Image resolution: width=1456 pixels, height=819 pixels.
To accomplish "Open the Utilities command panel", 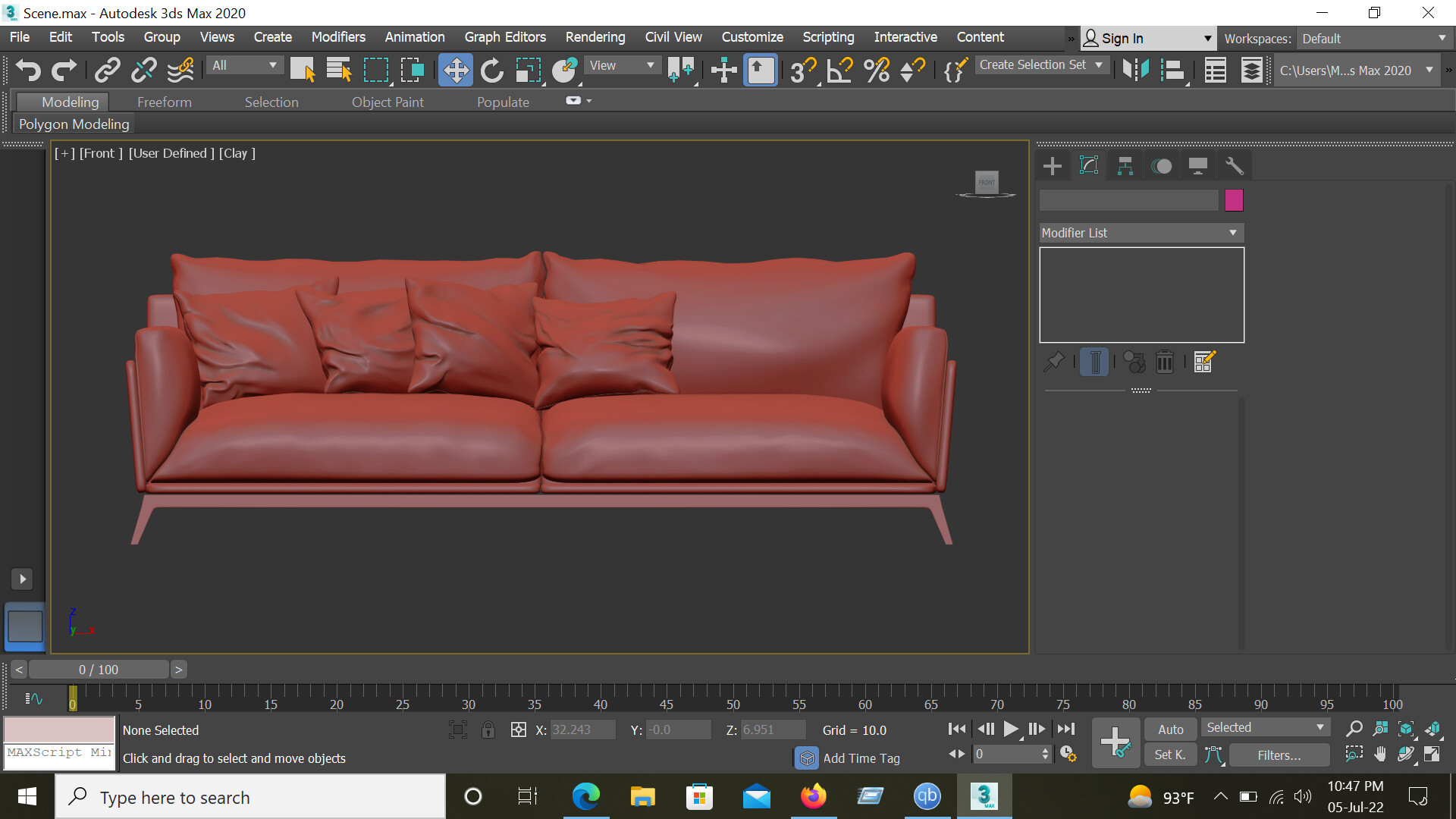I will pyautogui.click(x=1235, y=165).
